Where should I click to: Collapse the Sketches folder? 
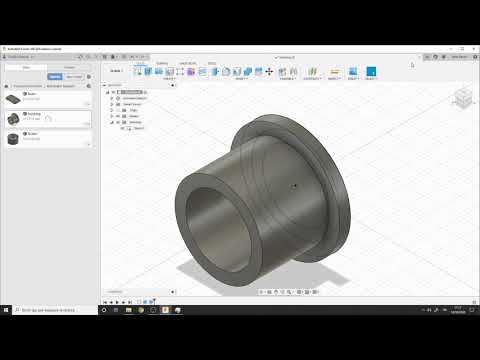coord(112,122)
